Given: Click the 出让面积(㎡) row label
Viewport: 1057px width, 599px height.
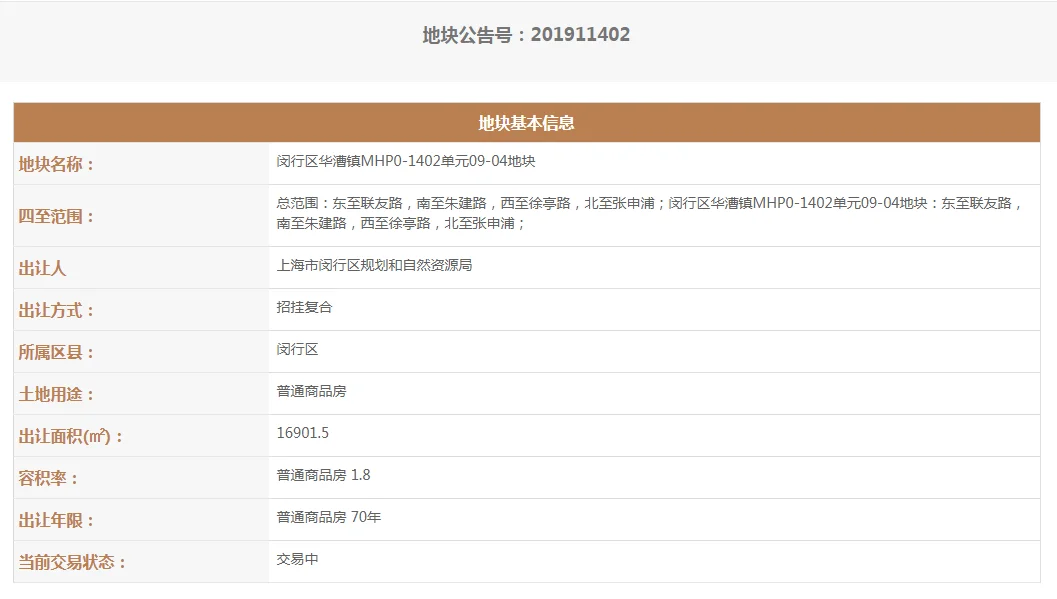Looking at the screenshot, I should 71,437.
